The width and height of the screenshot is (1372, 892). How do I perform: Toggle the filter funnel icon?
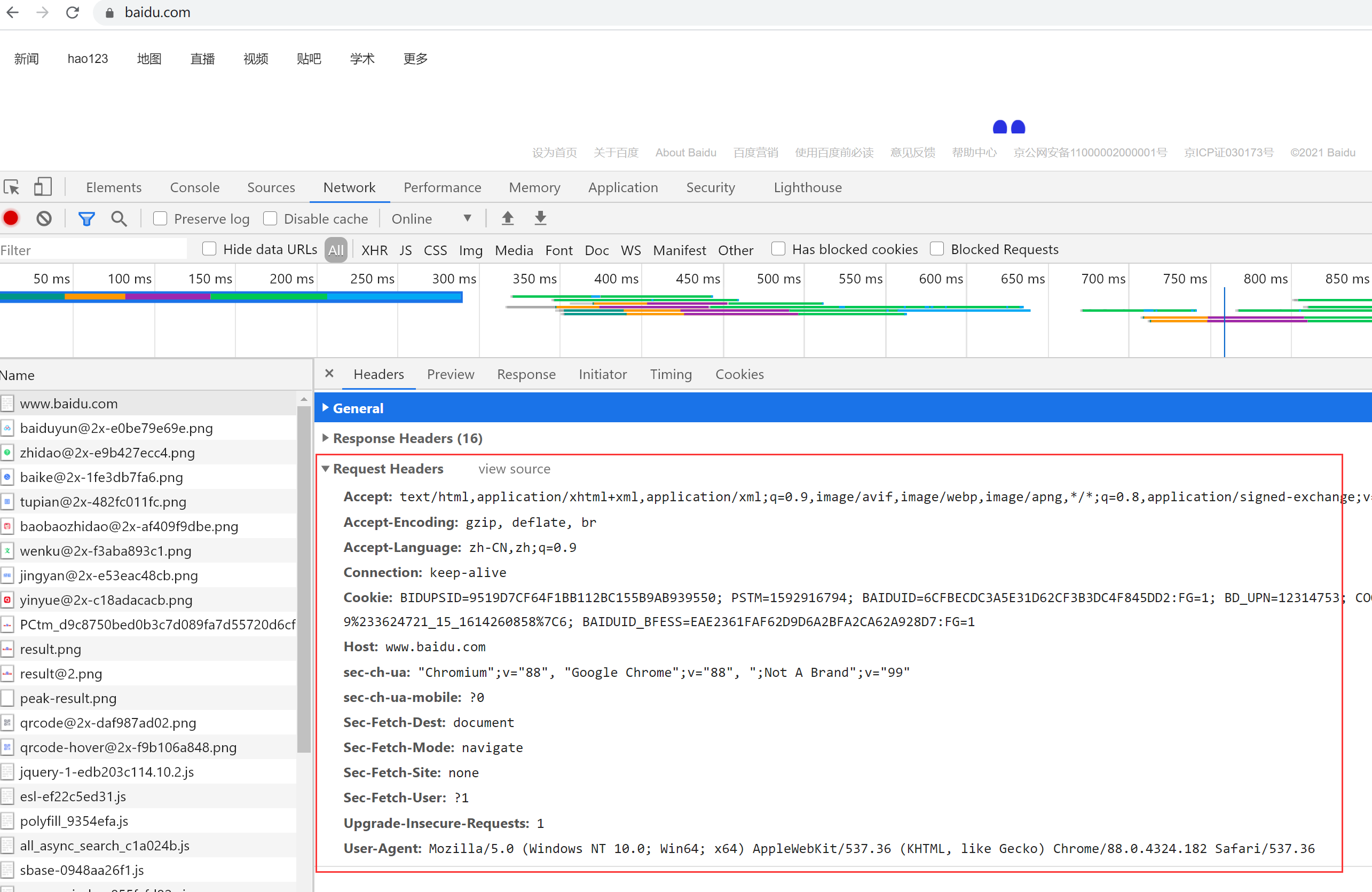[86, 218]
